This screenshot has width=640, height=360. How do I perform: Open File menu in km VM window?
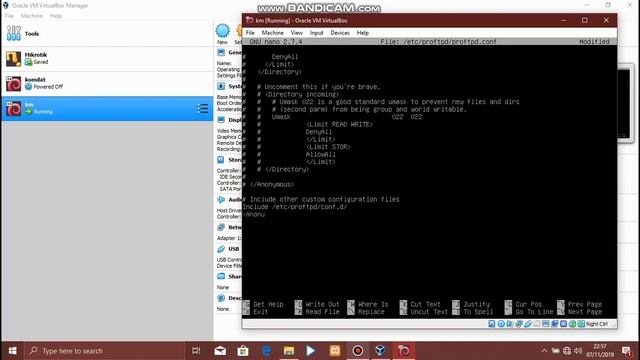point(250,33)
